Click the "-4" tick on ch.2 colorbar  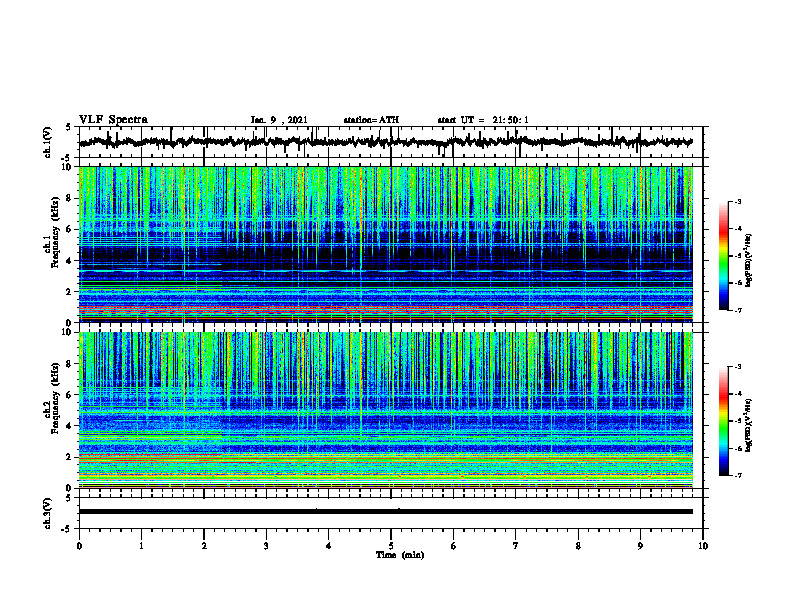[737, 394]
